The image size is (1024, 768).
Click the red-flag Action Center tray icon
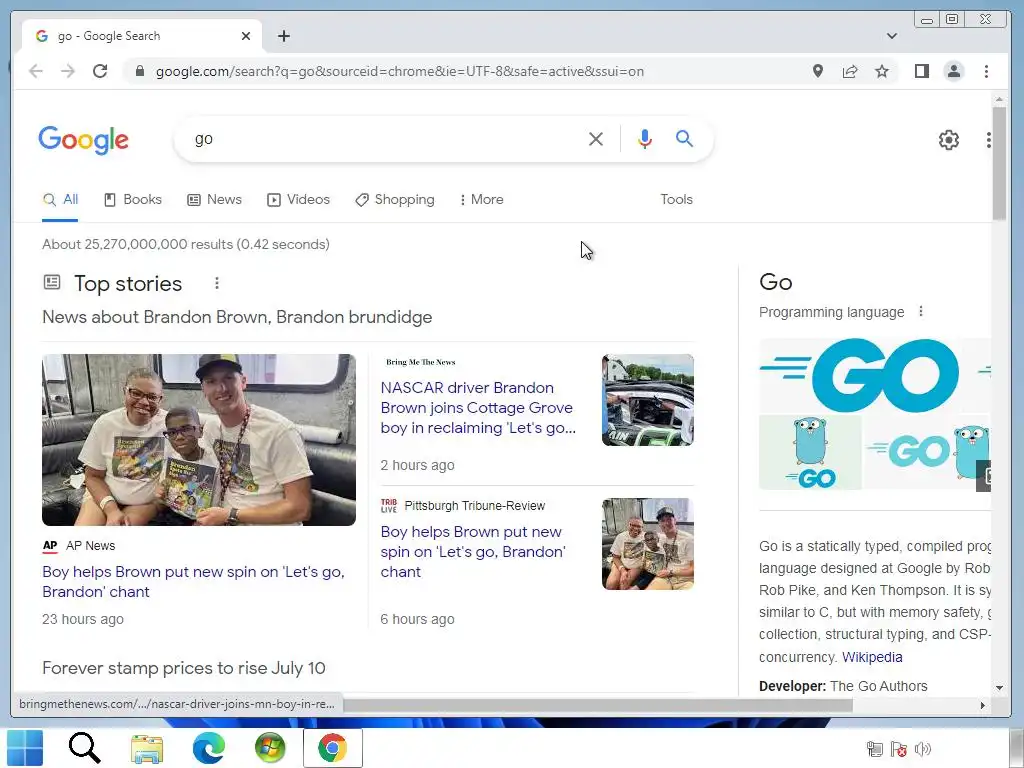(x=899, y=749)
